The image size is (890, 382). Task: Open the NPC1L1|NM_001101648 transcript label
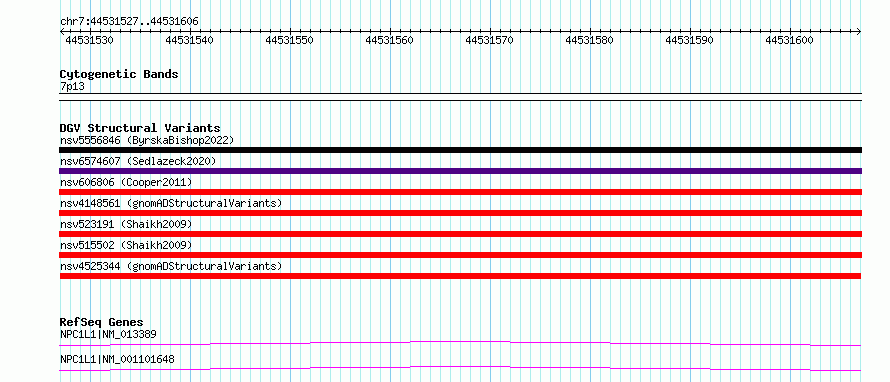point(117,359)
